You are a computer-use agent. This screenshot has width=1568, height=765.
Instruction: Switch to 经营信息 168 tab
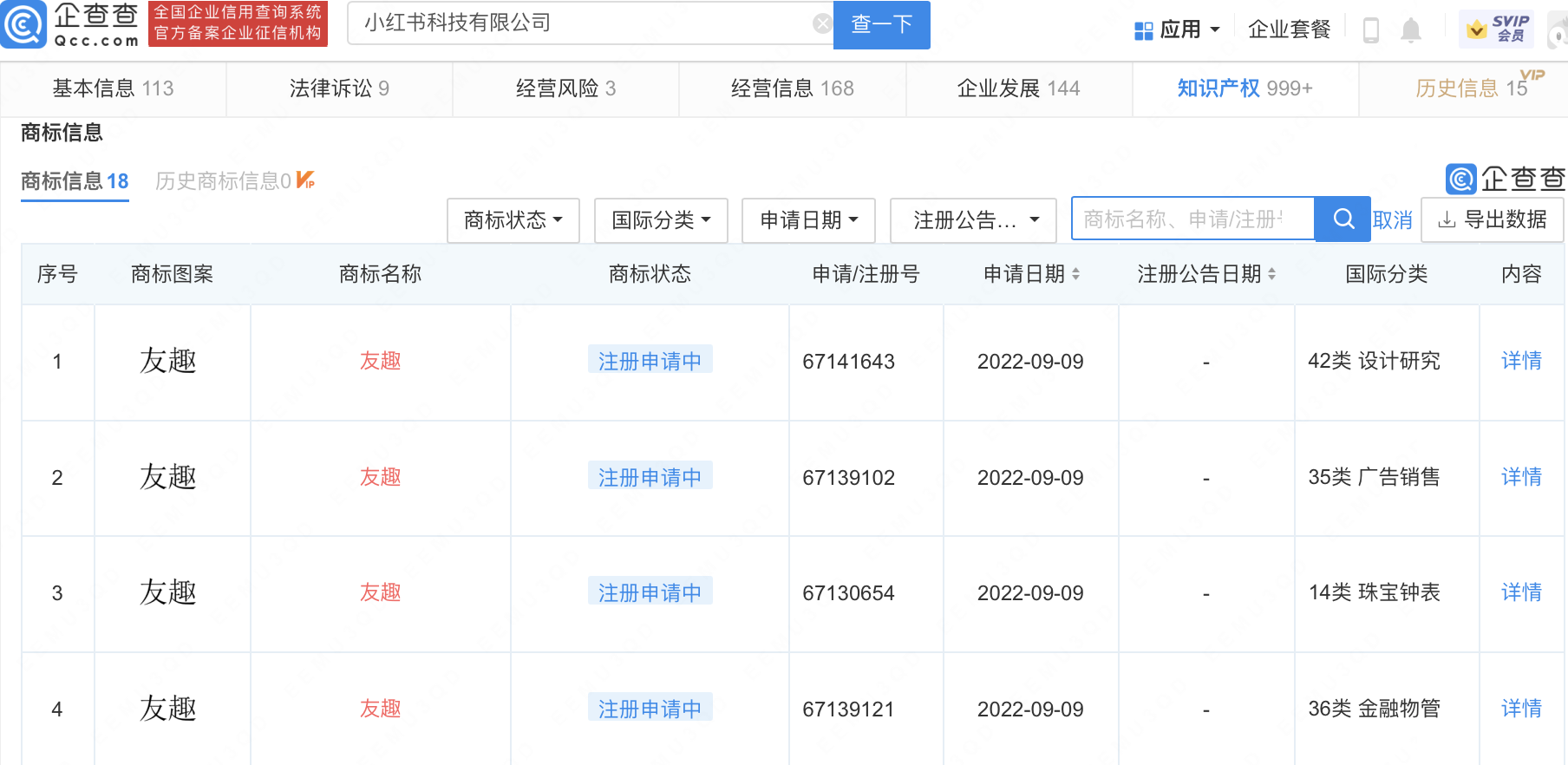pos(792,88)
